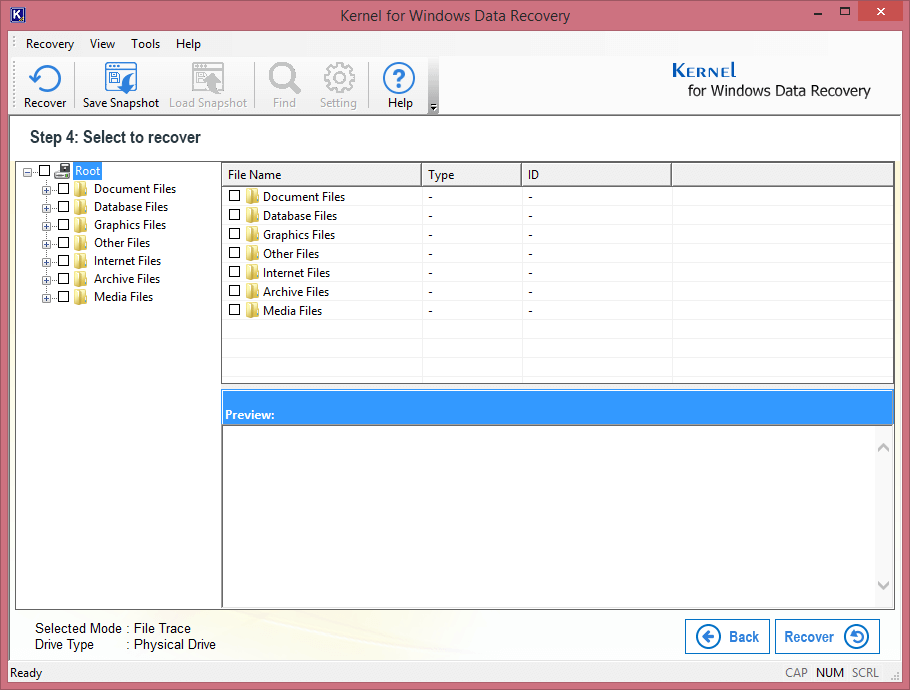Open the View menu
This screenshot has width=910, height=690.
click(x=102, y=44)
